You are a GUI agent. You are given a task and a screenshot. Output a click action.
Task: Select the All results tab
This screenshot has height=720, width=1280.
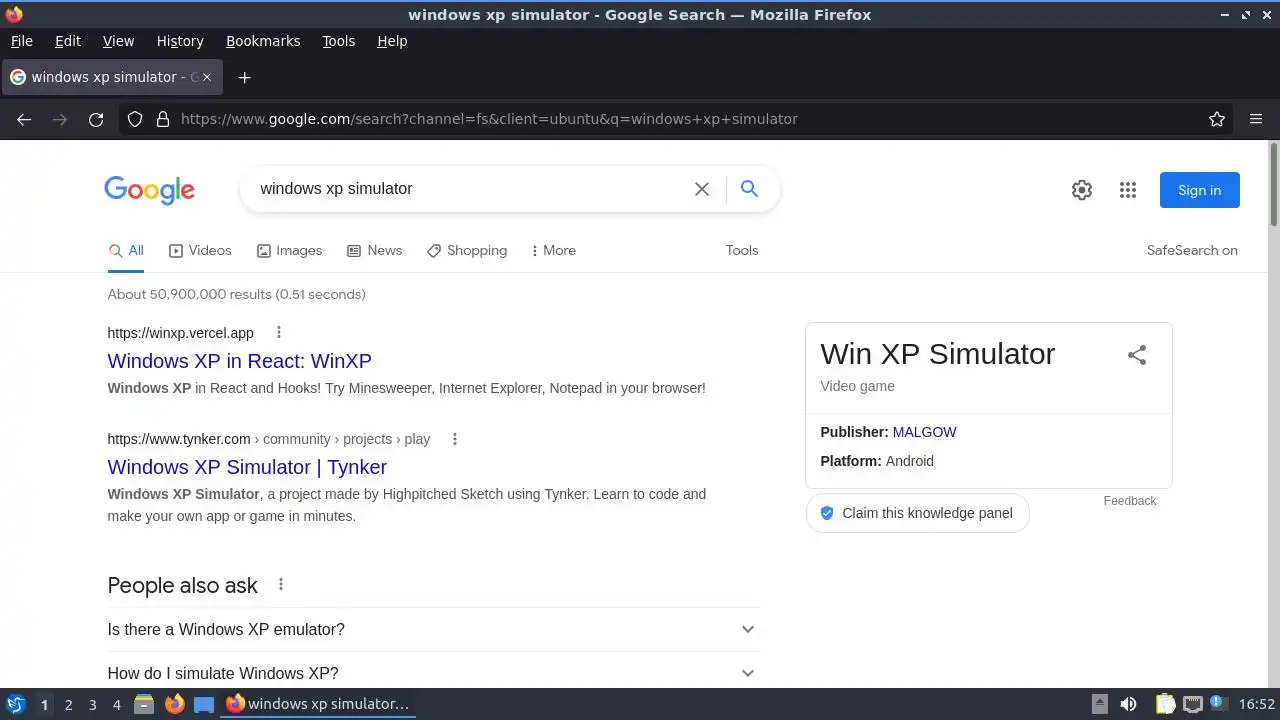(126, 251)
